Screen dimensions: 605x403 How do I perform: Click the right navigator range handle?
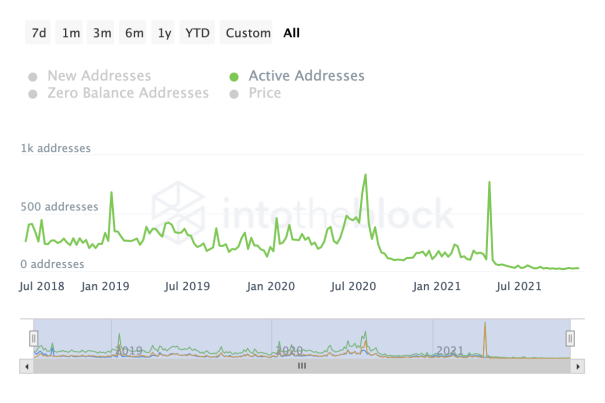pyautogui.click(x=571, y=338)
